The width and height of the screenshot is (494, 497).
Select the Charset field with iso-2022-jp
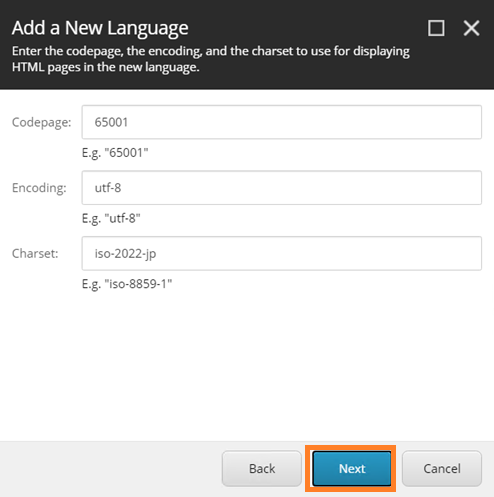coord(282,253)
